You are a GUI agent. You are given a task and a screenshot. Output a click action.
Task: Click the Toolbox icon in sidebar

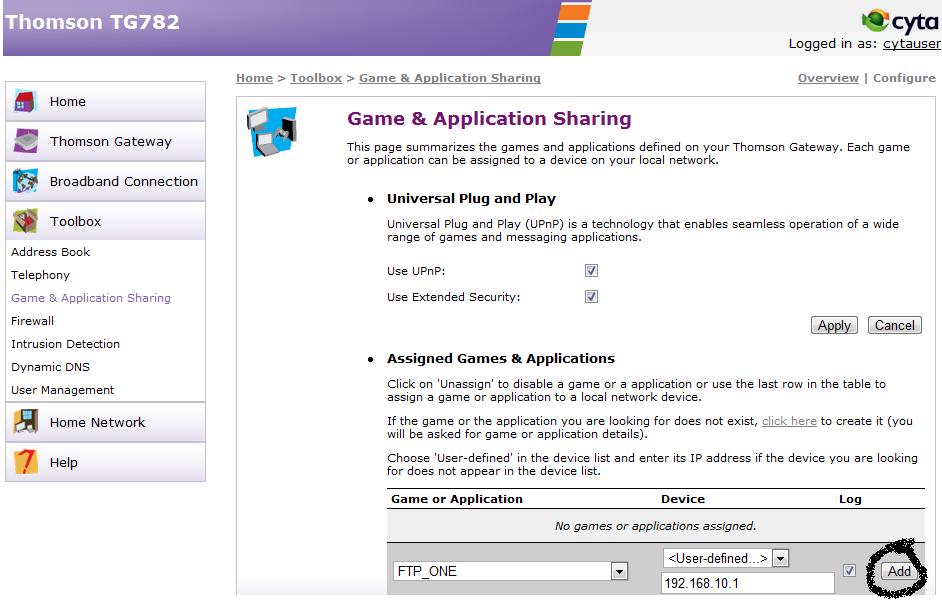[25, 221]
